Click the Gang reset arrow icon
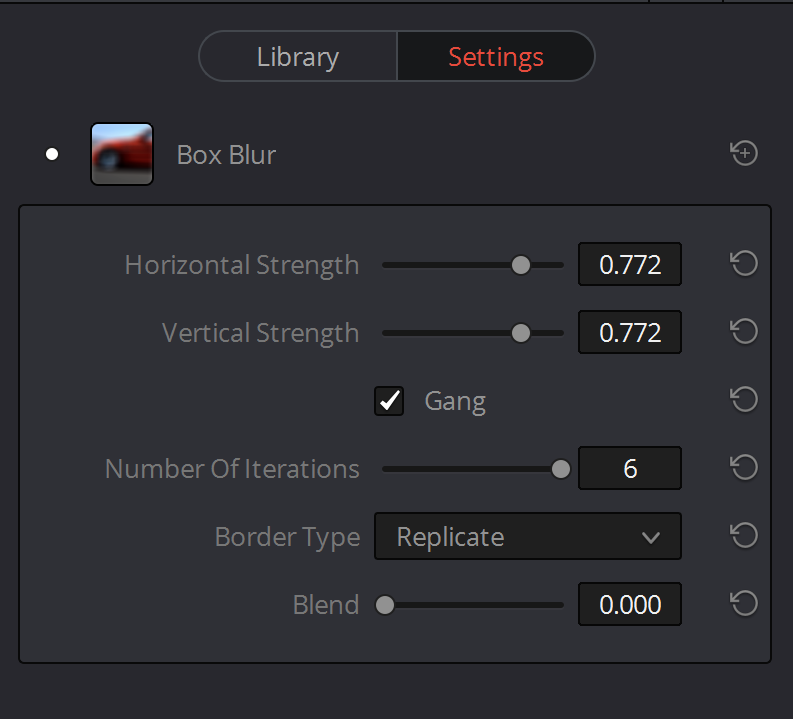Viewport: 793px width, 719px height. coord(744,399)
